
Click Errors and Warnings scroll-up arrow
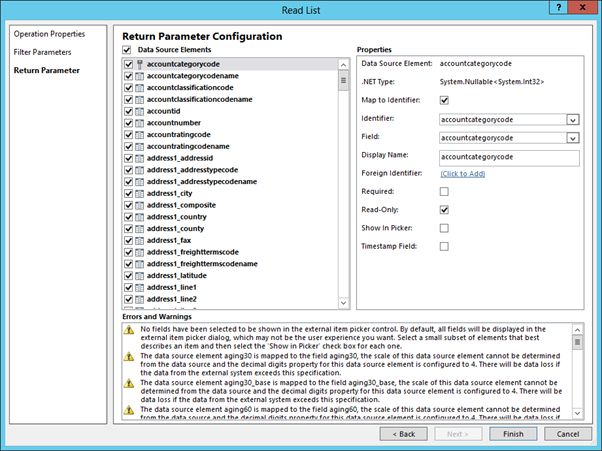point(577,330)
